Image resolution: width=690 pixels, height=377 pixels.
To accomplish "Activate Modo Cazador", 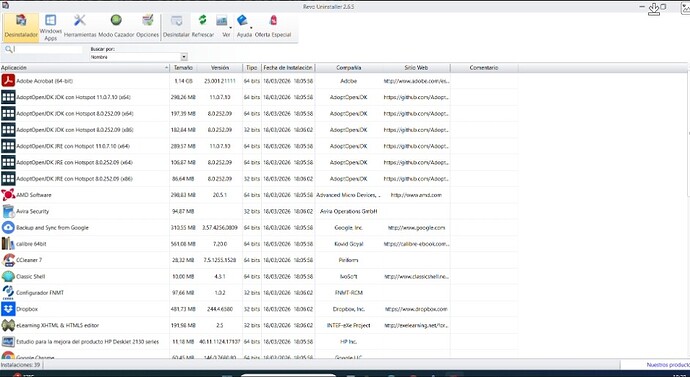I will click(116, 27).
